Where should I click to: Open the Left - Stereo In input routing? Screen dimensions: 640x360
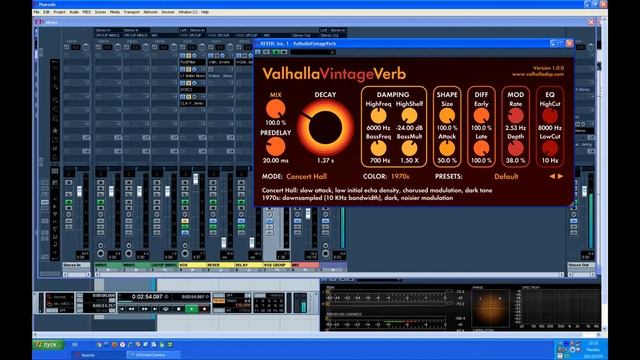(x=192, y=30)
